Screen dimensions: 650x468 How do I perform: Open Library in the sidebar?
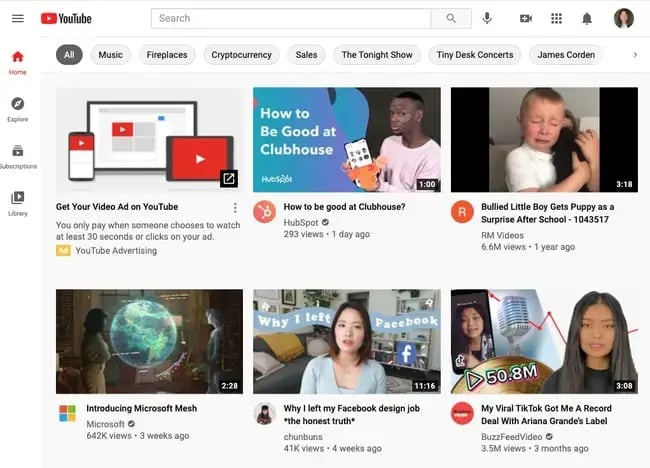click(18, 203)
